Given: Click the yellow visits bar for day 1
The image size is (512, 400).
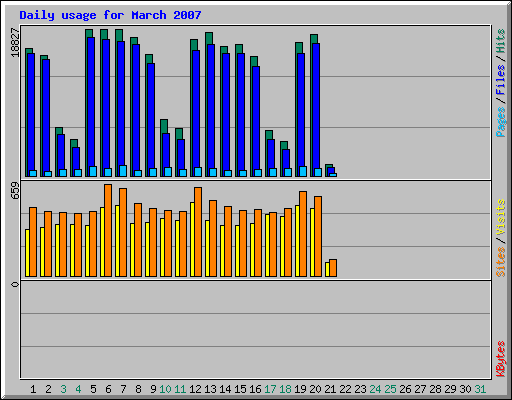Looking at the screenshot, I should [27, 253].
